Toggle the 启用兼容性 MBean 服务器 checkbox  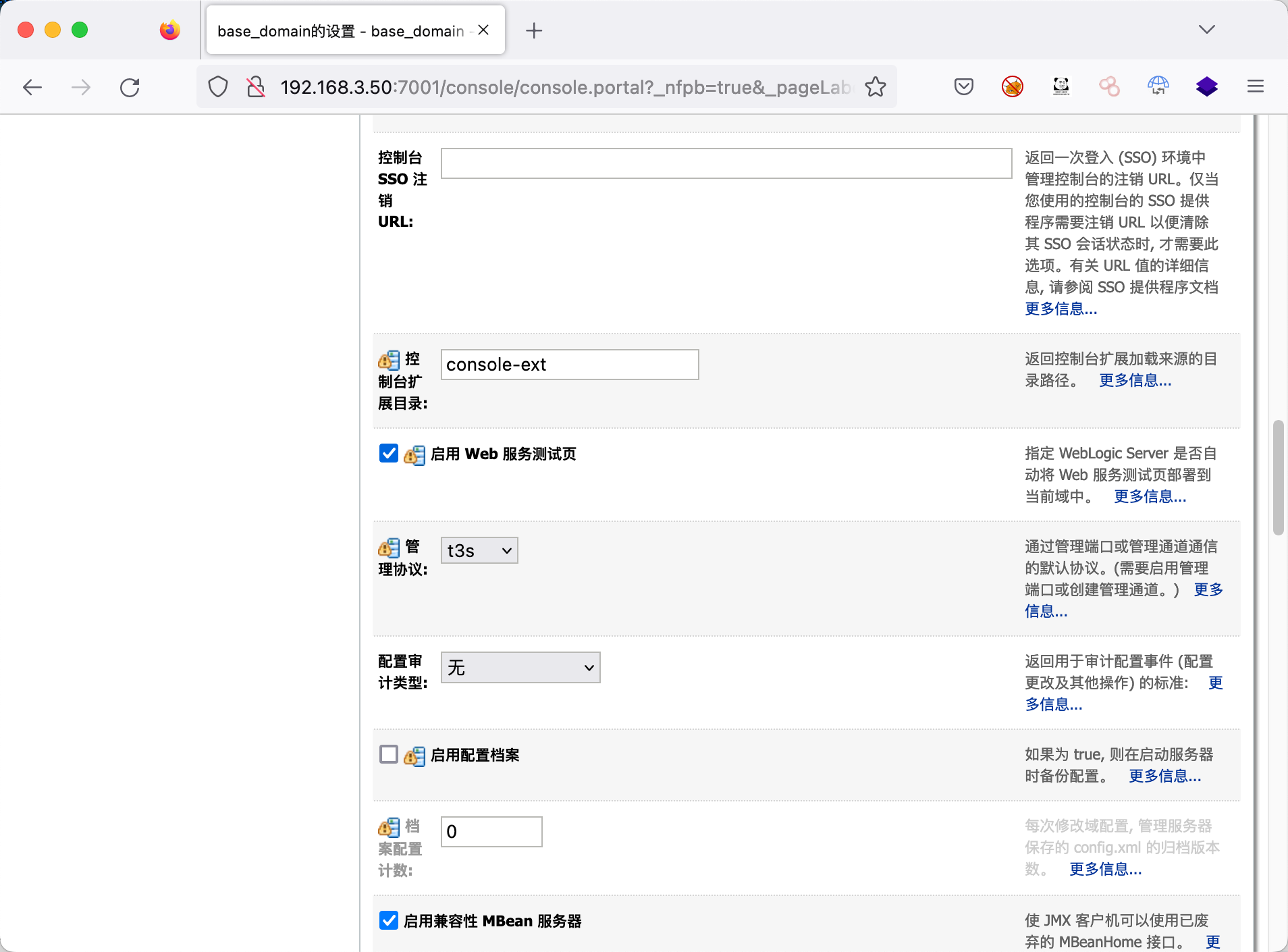(389, 920)
